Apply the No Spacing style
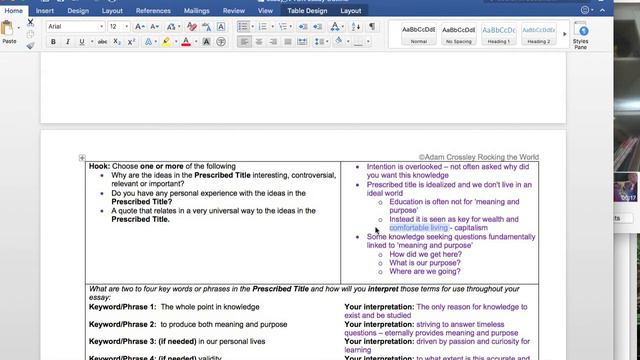This screenshot has width=640, height=360. tap(458, 34)
